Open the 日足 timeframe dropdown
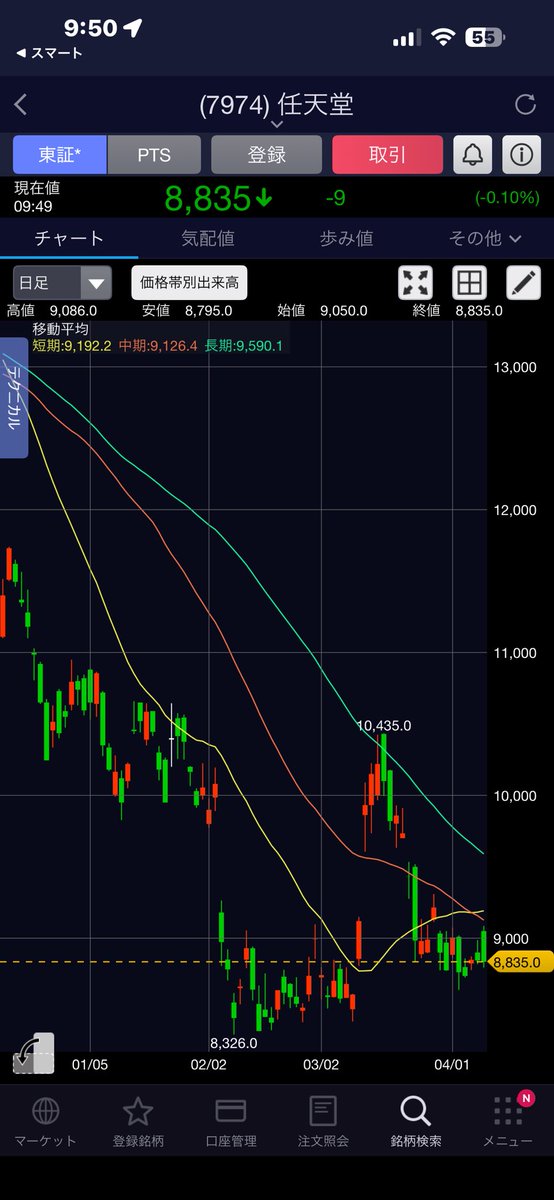Image resolution: width=554 pixels, height=1200 pixels. pos(62,283)
